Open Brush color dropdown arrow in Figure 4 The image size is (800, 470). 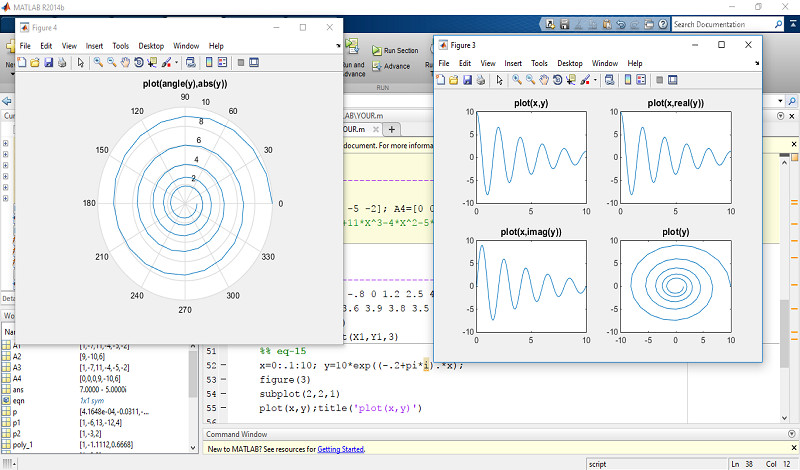[177, 62]
